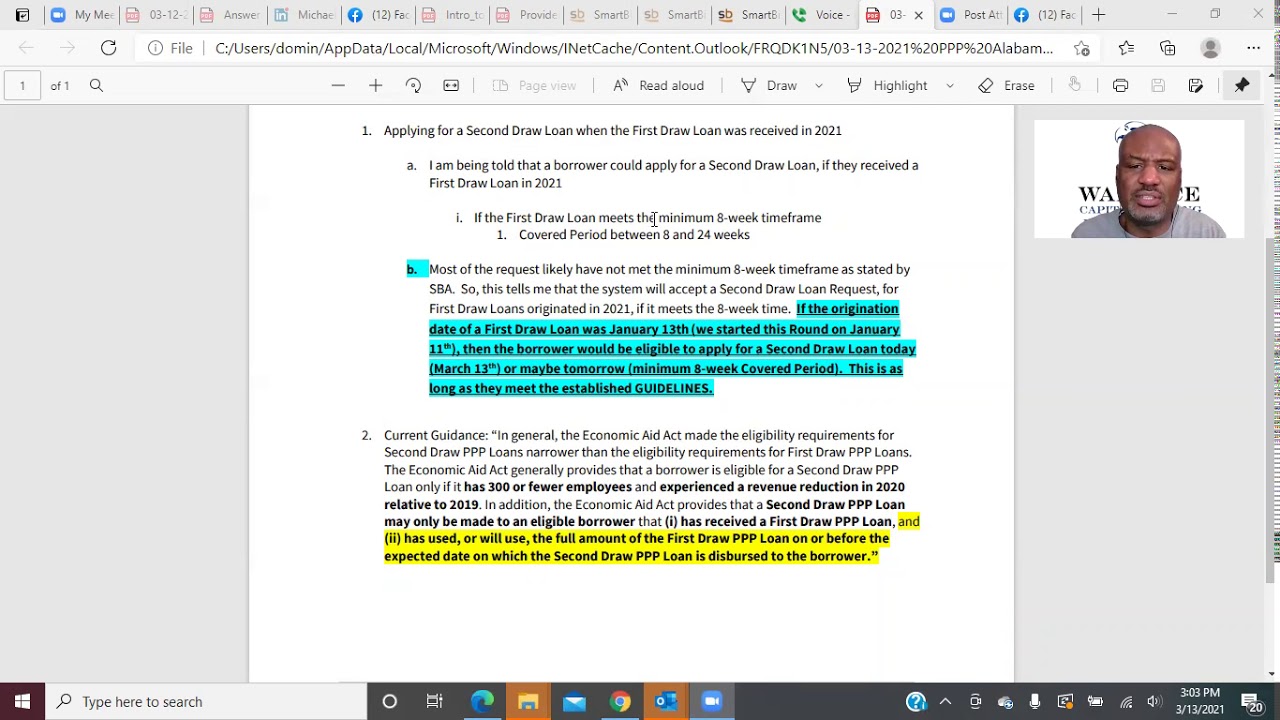Select the Erase tool
Screen dimensions: 1280x720
1007,86
